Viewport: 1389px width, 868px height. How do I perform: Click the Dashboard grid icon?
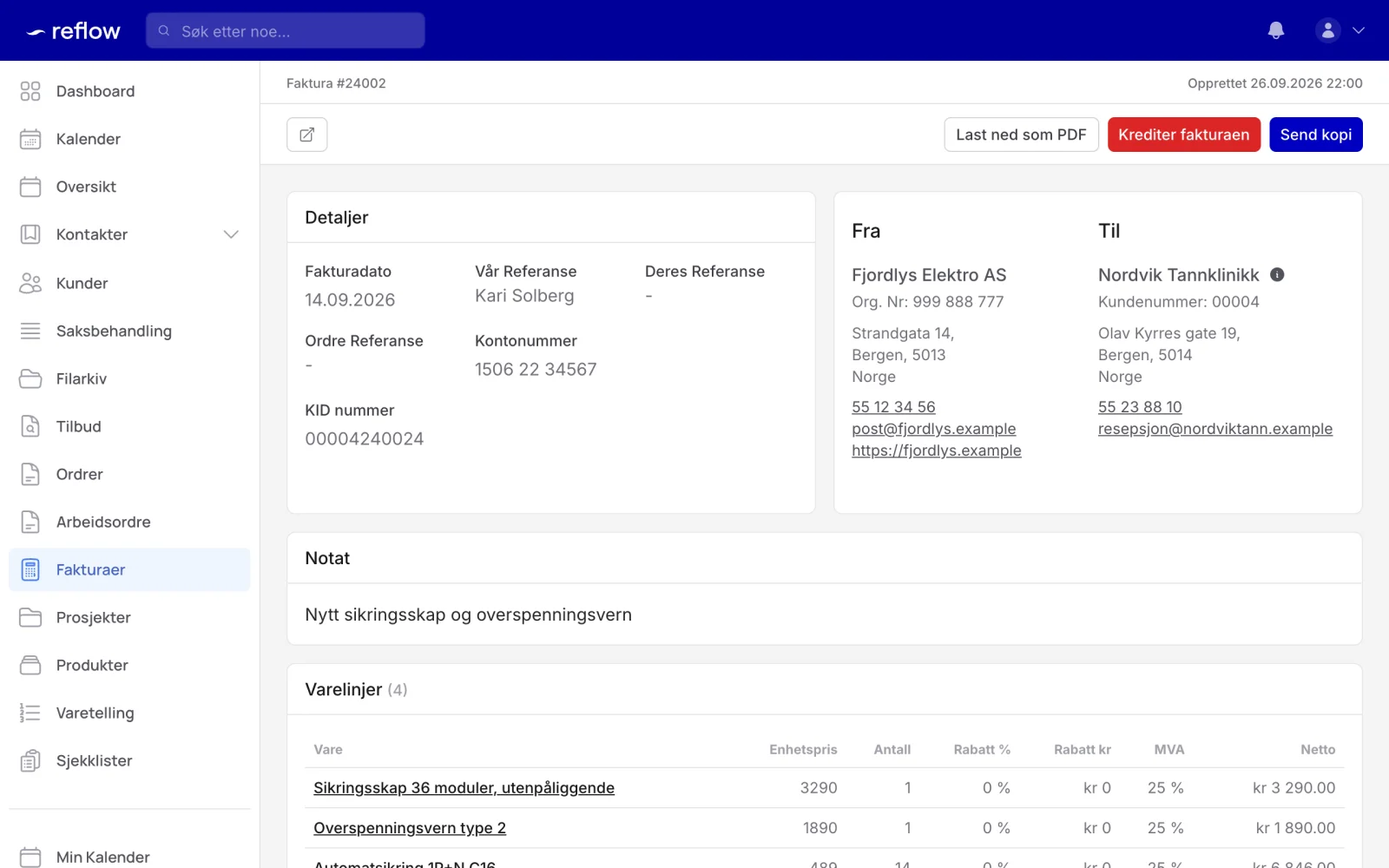point(30,91)
